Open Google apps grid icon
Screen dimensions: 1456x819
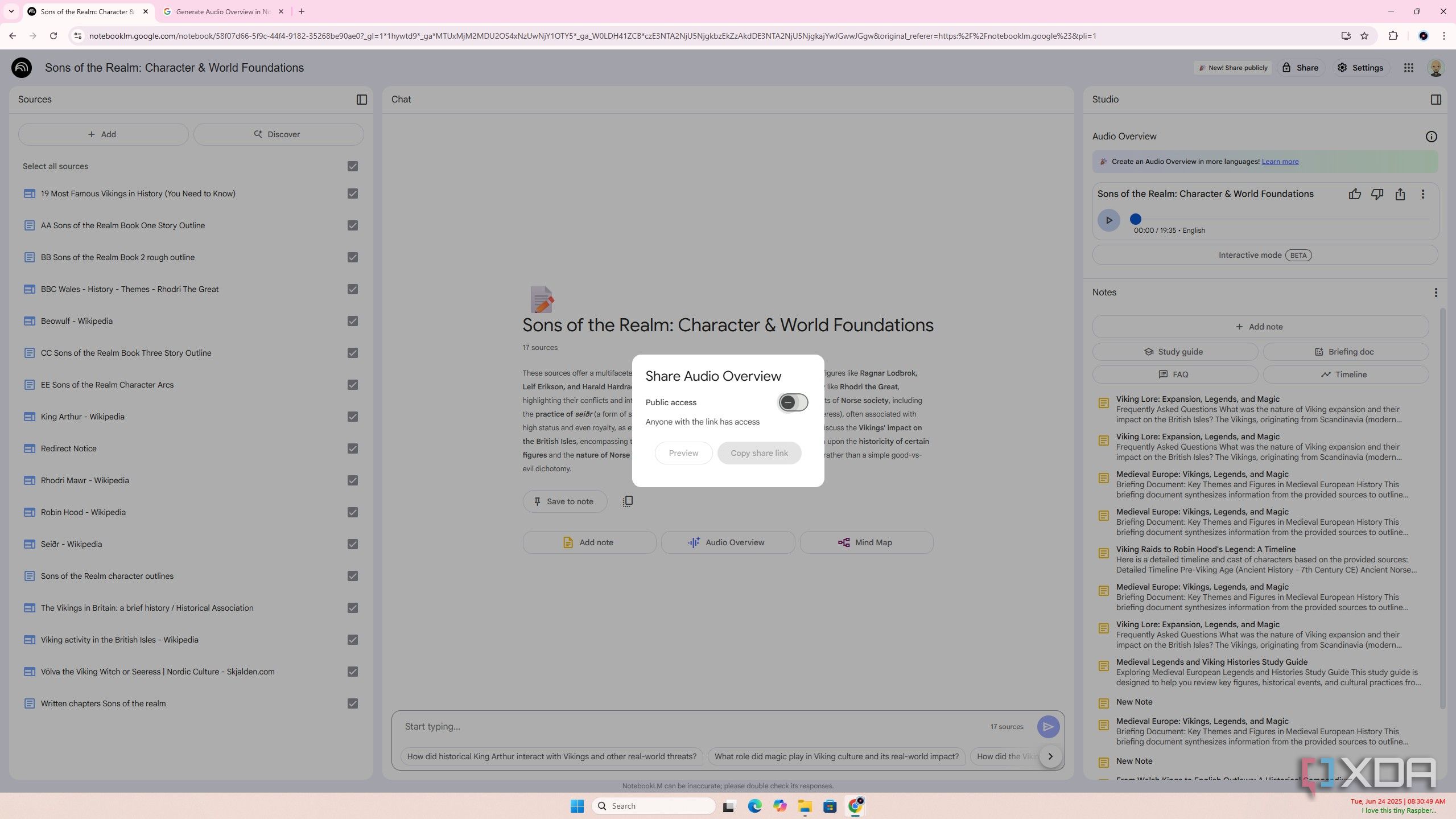pos(1408,68)
